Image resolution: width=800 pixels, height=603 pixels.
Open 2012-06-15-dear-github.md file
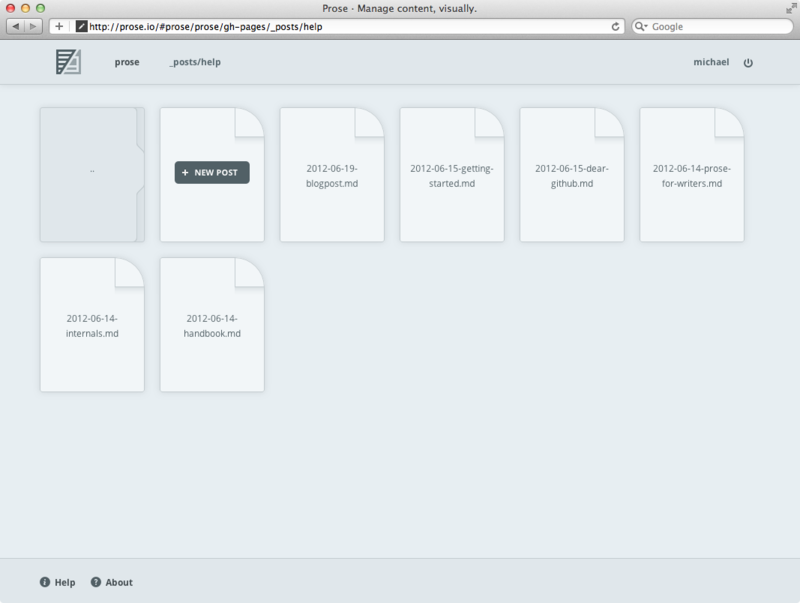(572, 174)
